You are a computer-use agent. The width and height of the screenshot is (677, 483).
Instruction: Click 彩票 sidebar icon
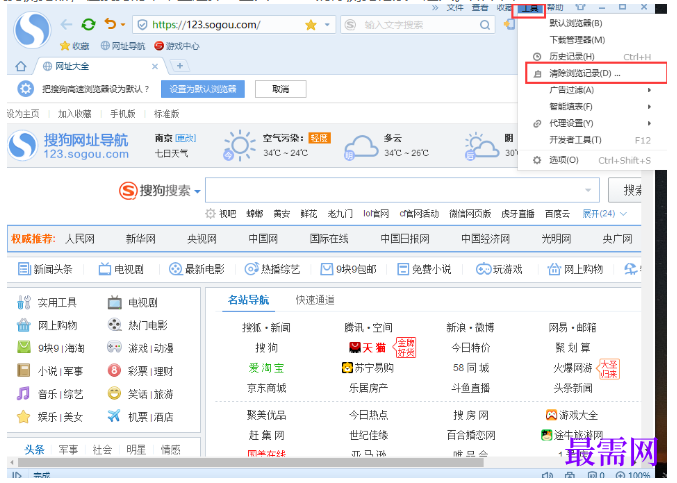tap(114, 370)
